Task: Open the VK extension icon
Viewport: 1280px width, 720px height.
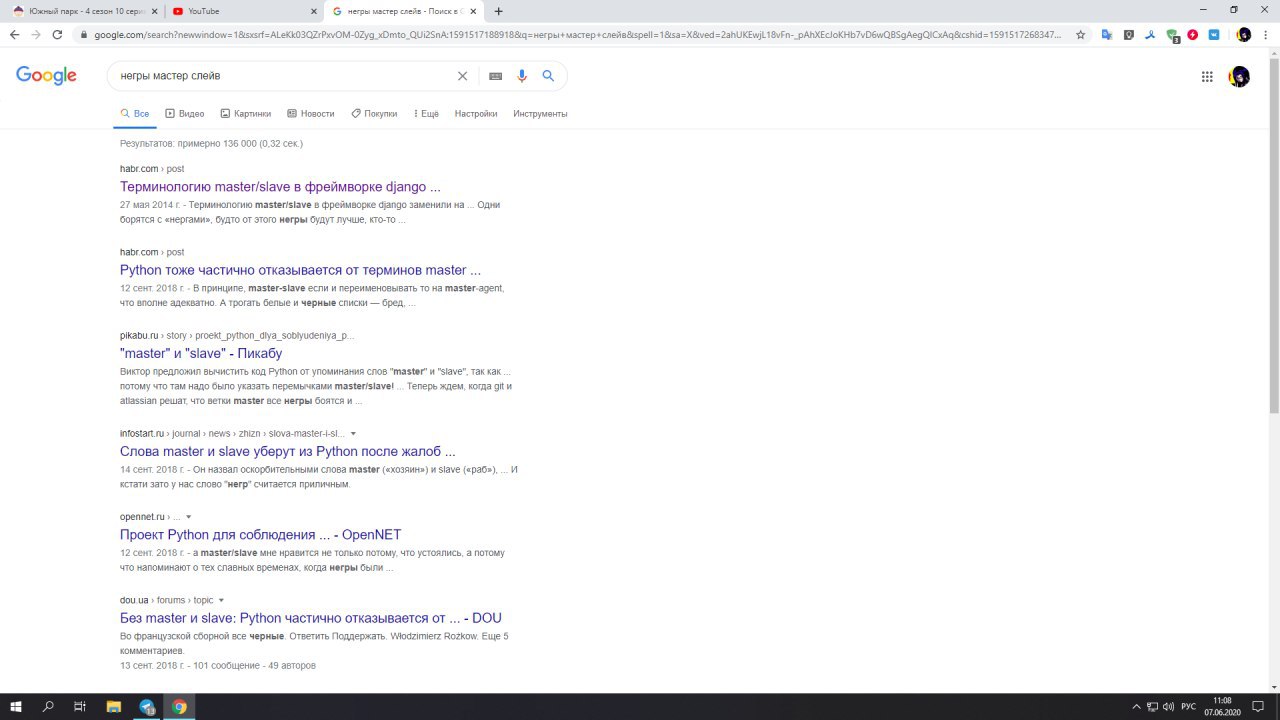Action: [x=1214, y=34]
